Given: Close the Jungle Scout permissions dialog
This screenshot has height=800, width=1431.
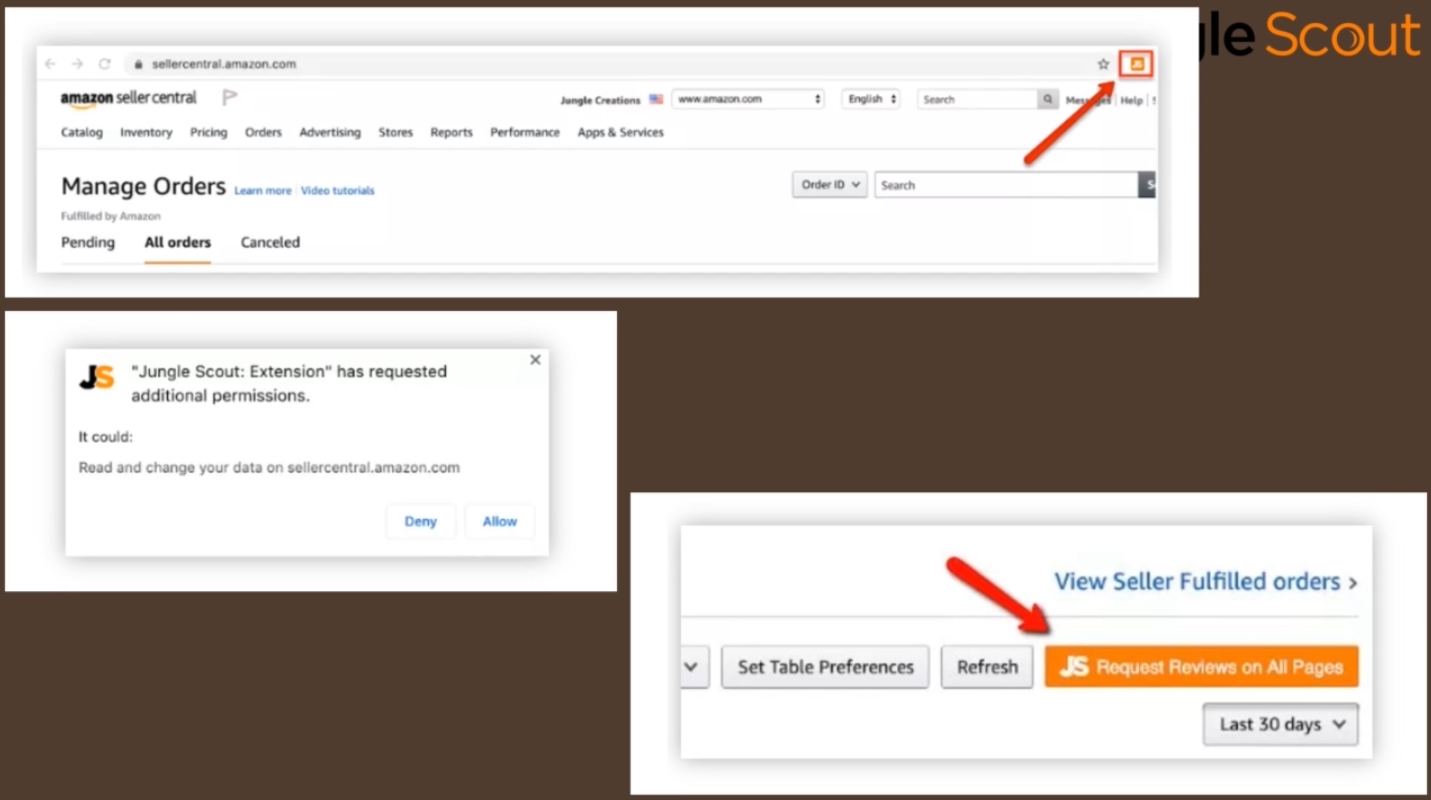Looking at the screenshot, I should [535, 360].
